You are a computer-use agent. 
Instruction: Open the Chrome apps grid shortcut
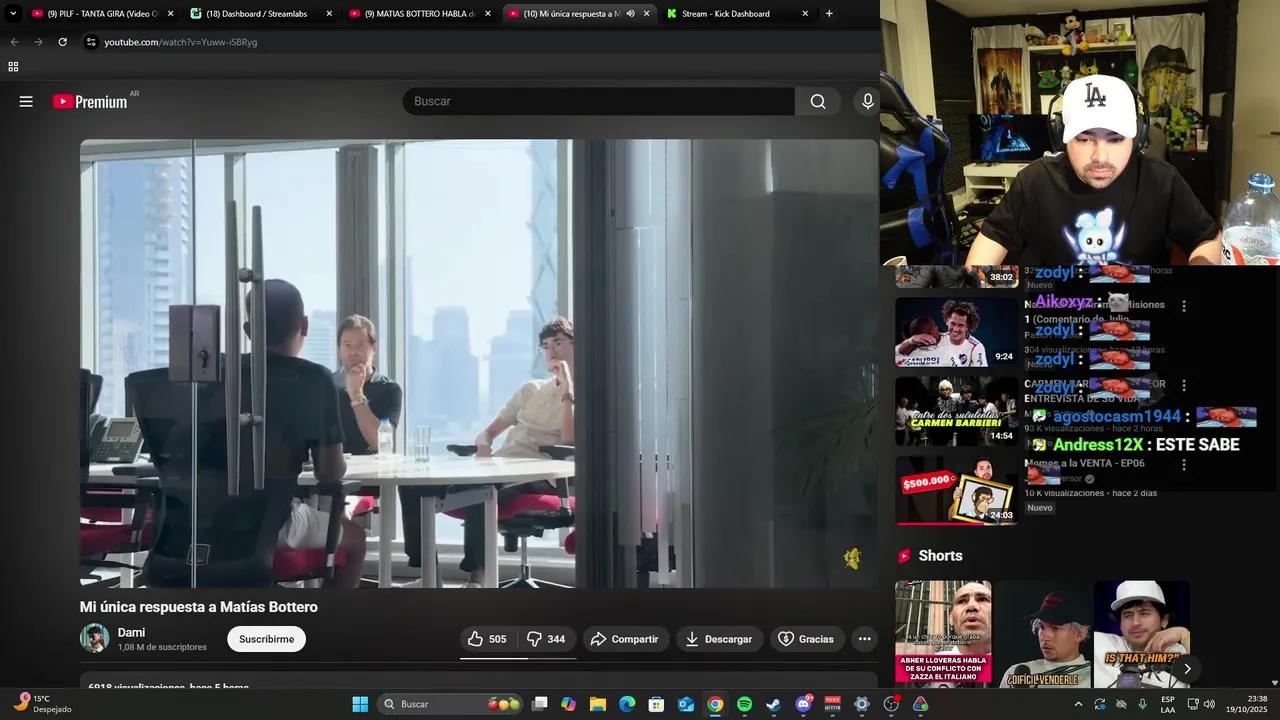(x=13, y=67)
